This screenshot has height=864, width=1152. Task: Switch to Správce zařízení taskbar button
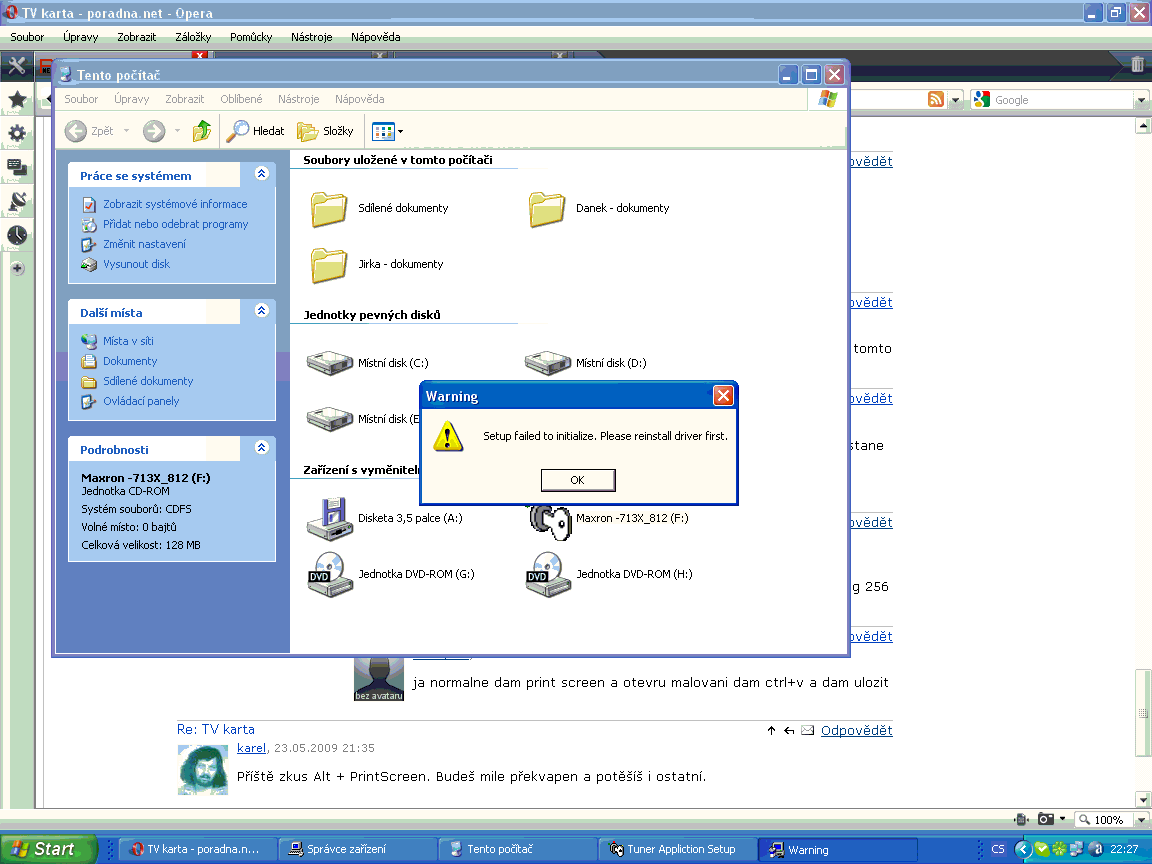357,849
